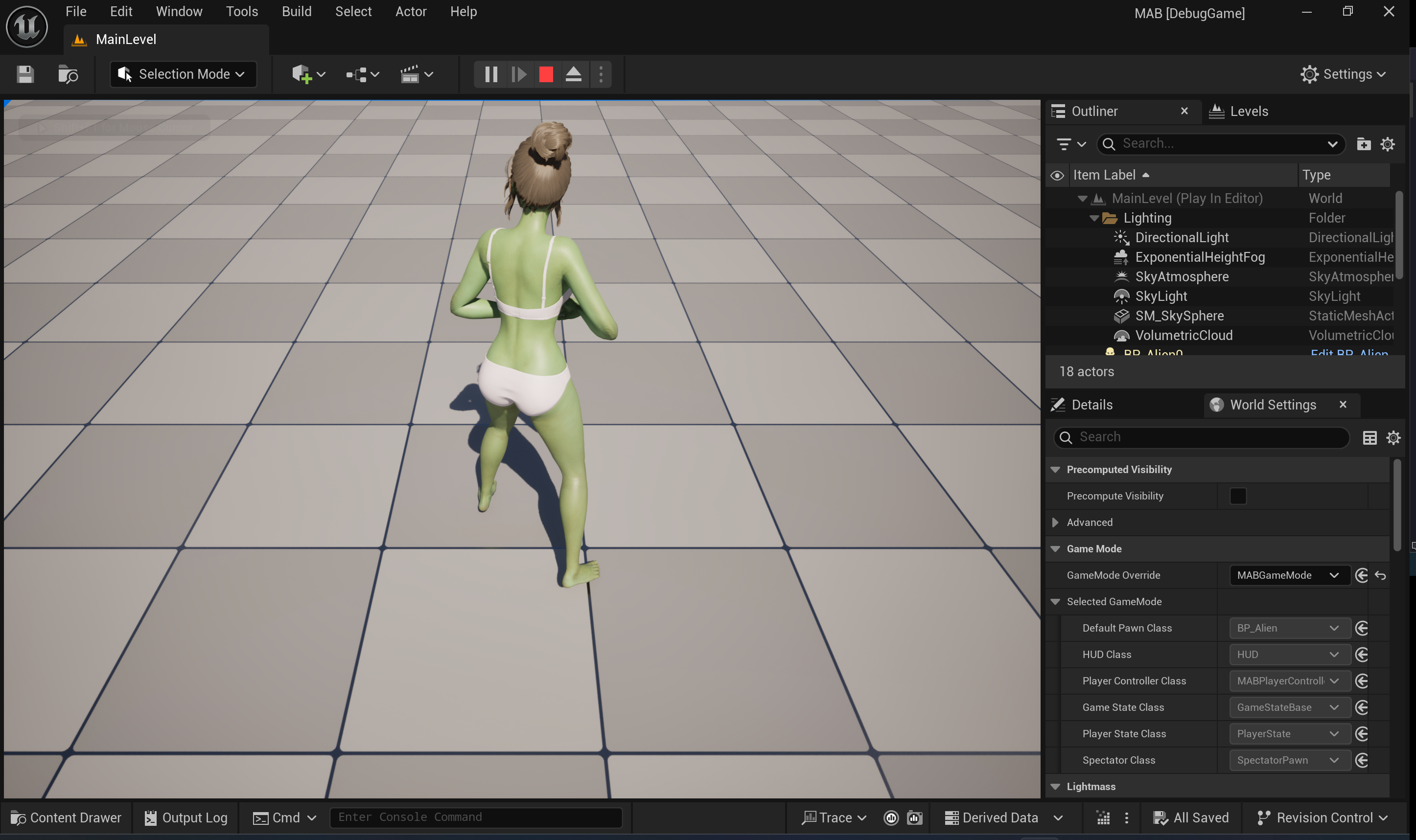Open the Blueprints menu icon in toolbar
This screenshot has height=840, width=1416.
tap(362, 74)
